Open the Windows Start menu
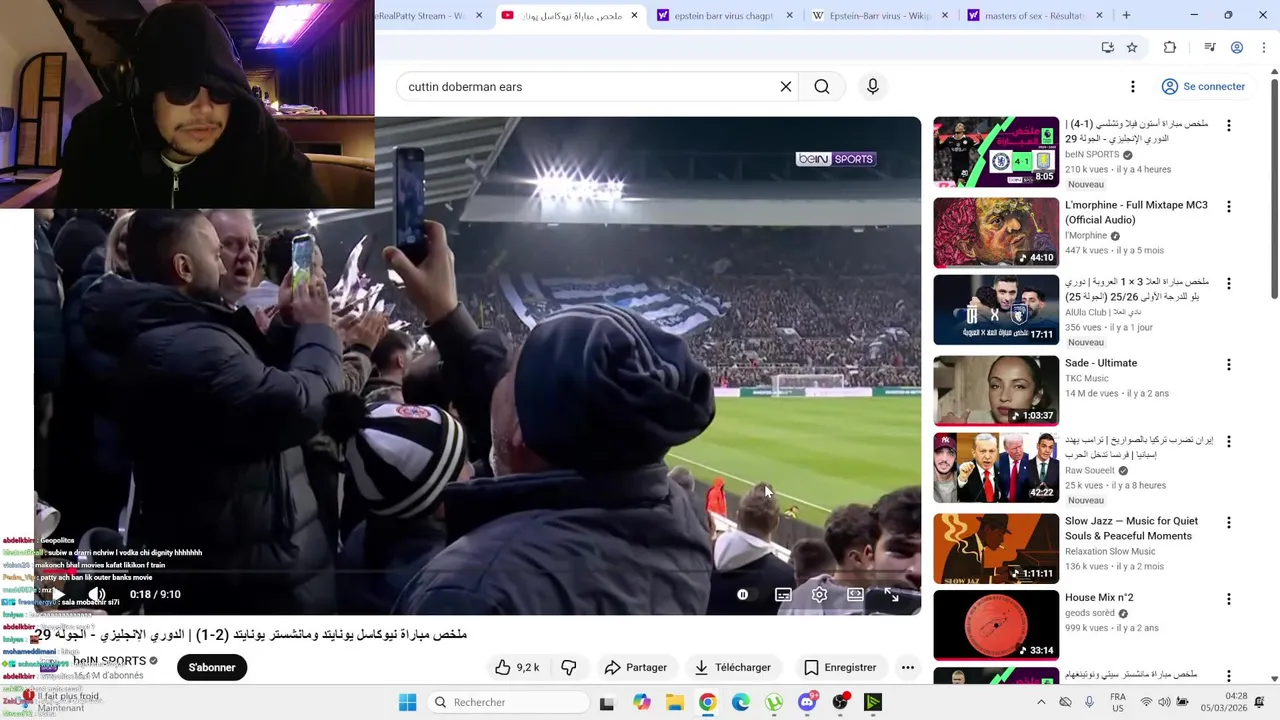This screenshot has height=720, width=1280. click(407, 702)
